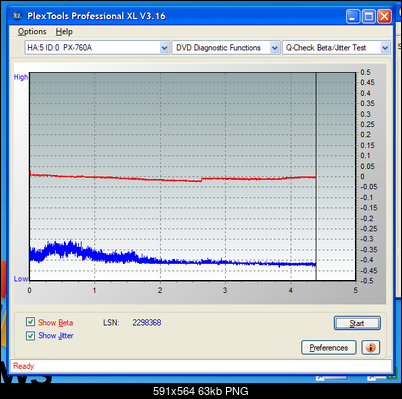This screenshot has width=402, height=399.
Task: Click the Start button
Action: [x=357, y=323]
